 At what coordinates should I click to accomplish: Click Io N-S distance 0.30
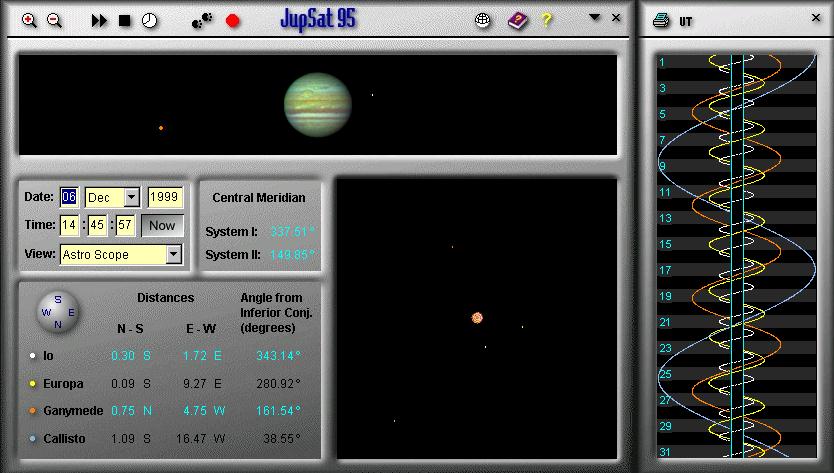click(x=123, y=355)
